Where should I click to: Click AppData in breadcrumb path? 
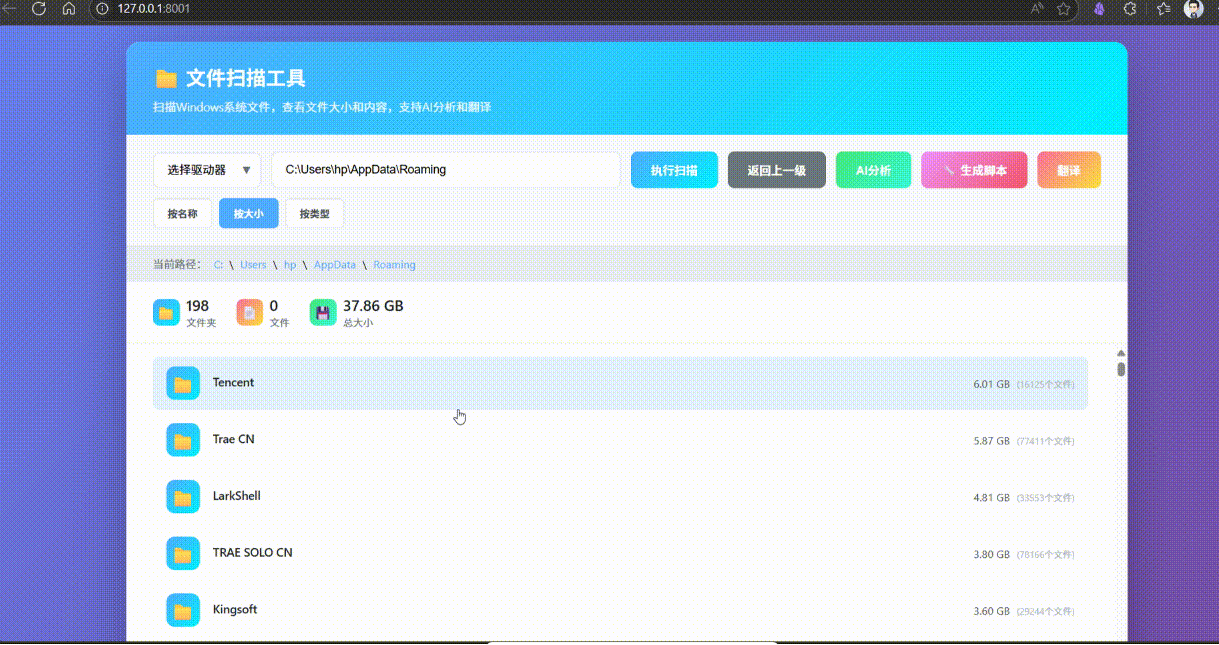335,265
